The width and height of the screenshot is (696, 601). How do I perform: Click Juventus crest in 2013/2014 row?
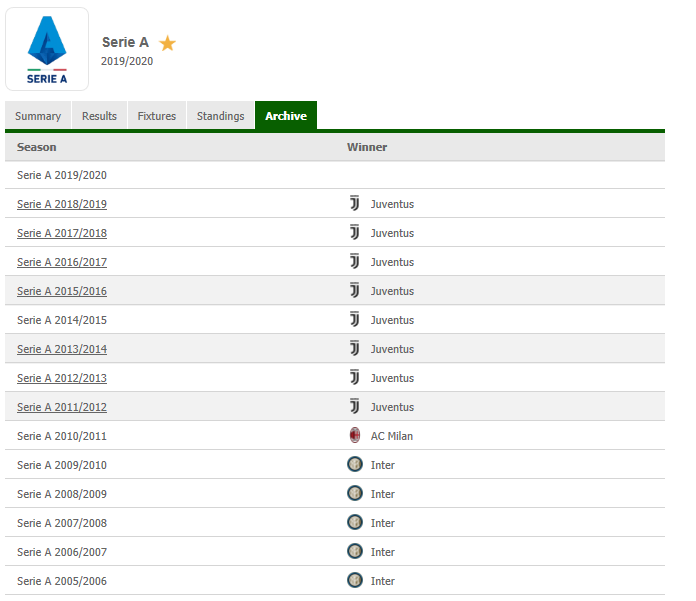click(354, 348)
